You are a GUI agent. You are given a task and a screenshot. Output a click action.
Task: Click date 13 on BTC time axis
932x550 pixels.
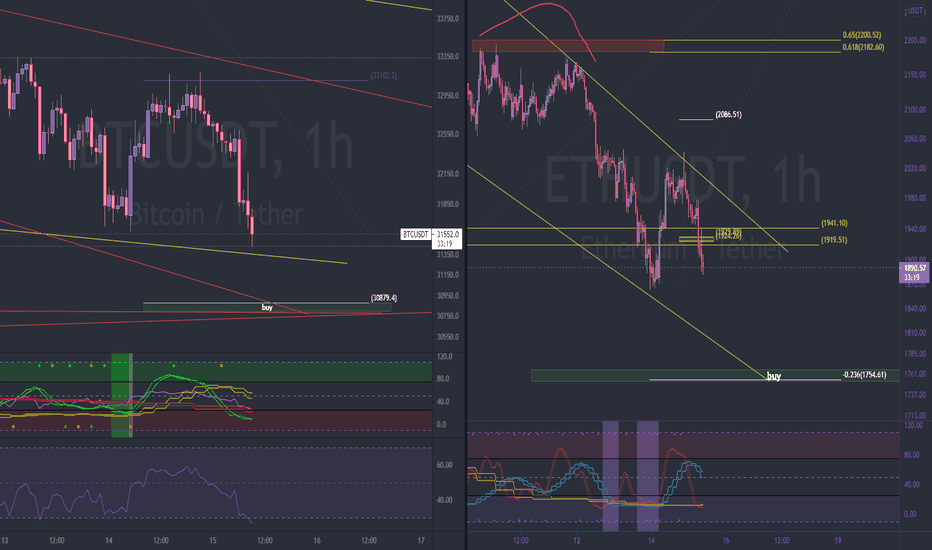click(x=5, y=540)
